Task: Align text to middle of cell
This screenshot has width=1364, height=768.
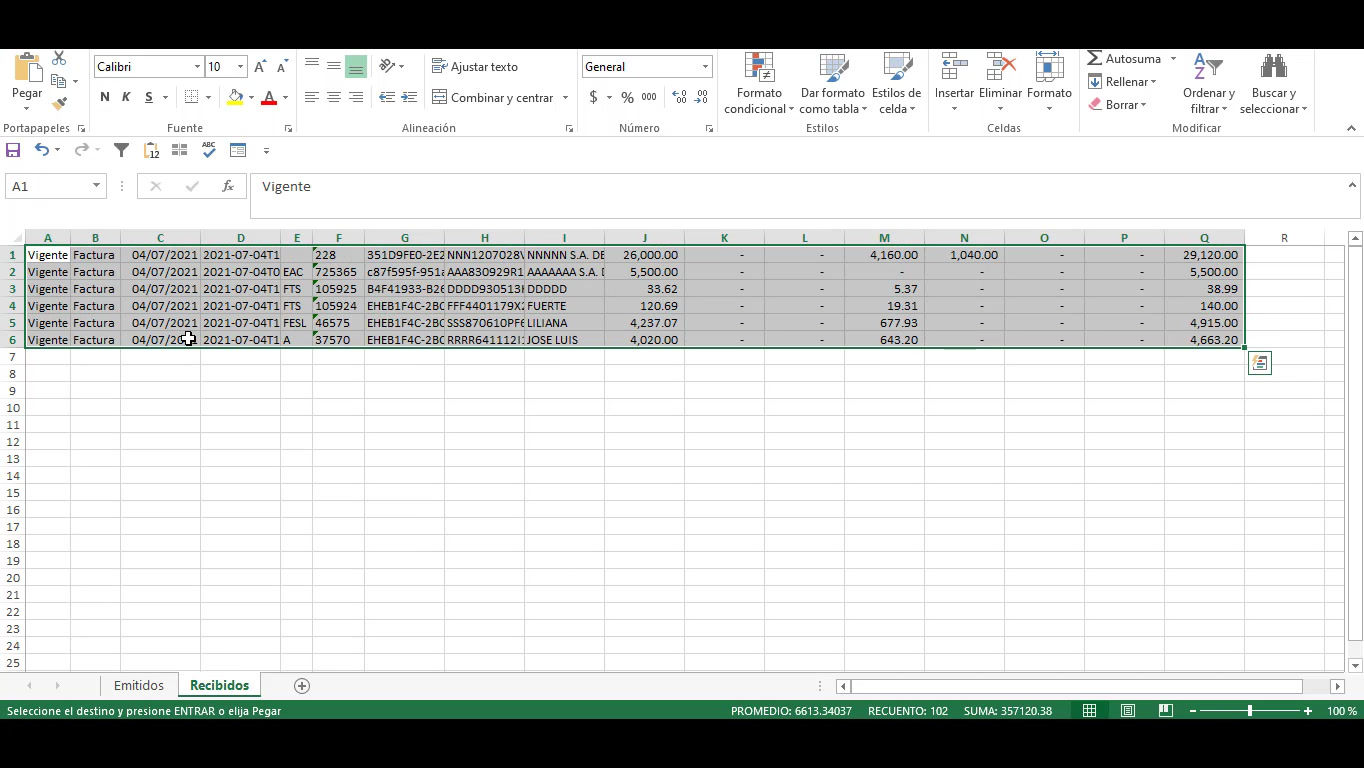Action: (334, 66)
